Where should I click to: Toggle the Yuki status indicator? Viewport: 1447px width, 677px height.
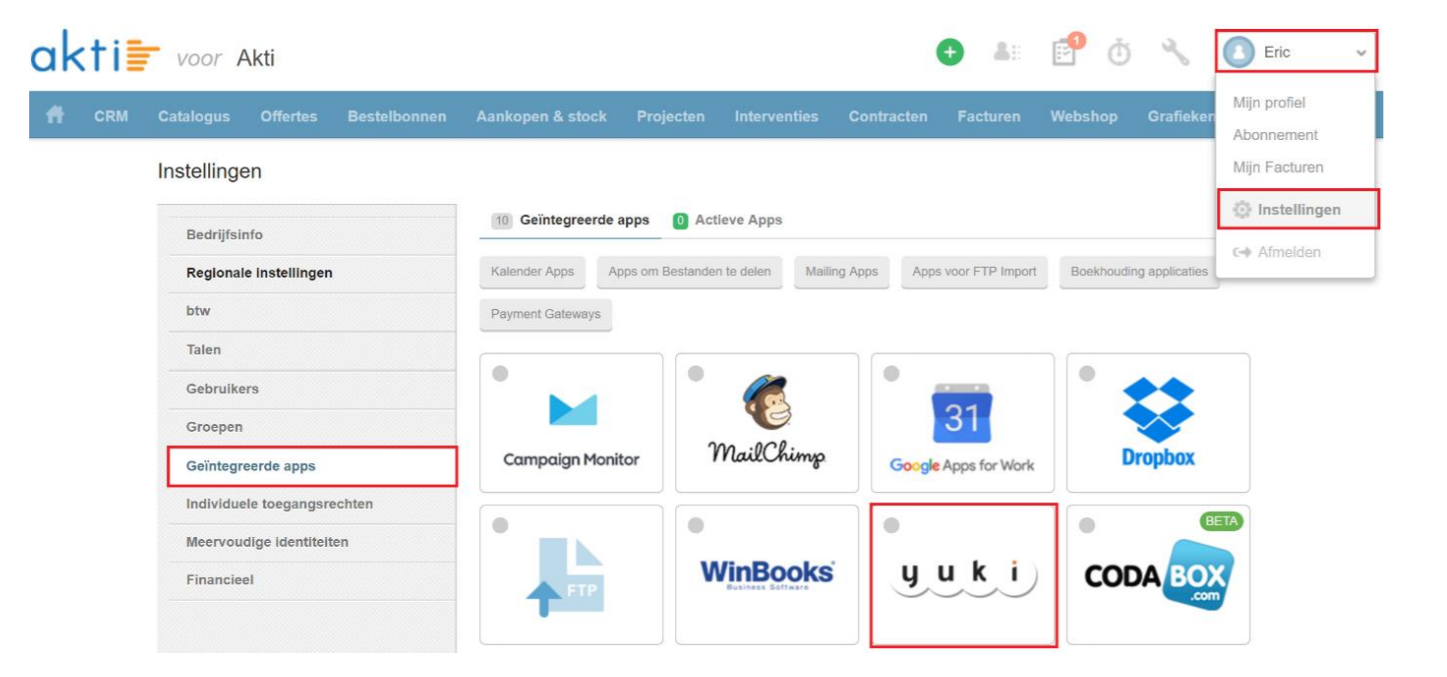point(891,525)
